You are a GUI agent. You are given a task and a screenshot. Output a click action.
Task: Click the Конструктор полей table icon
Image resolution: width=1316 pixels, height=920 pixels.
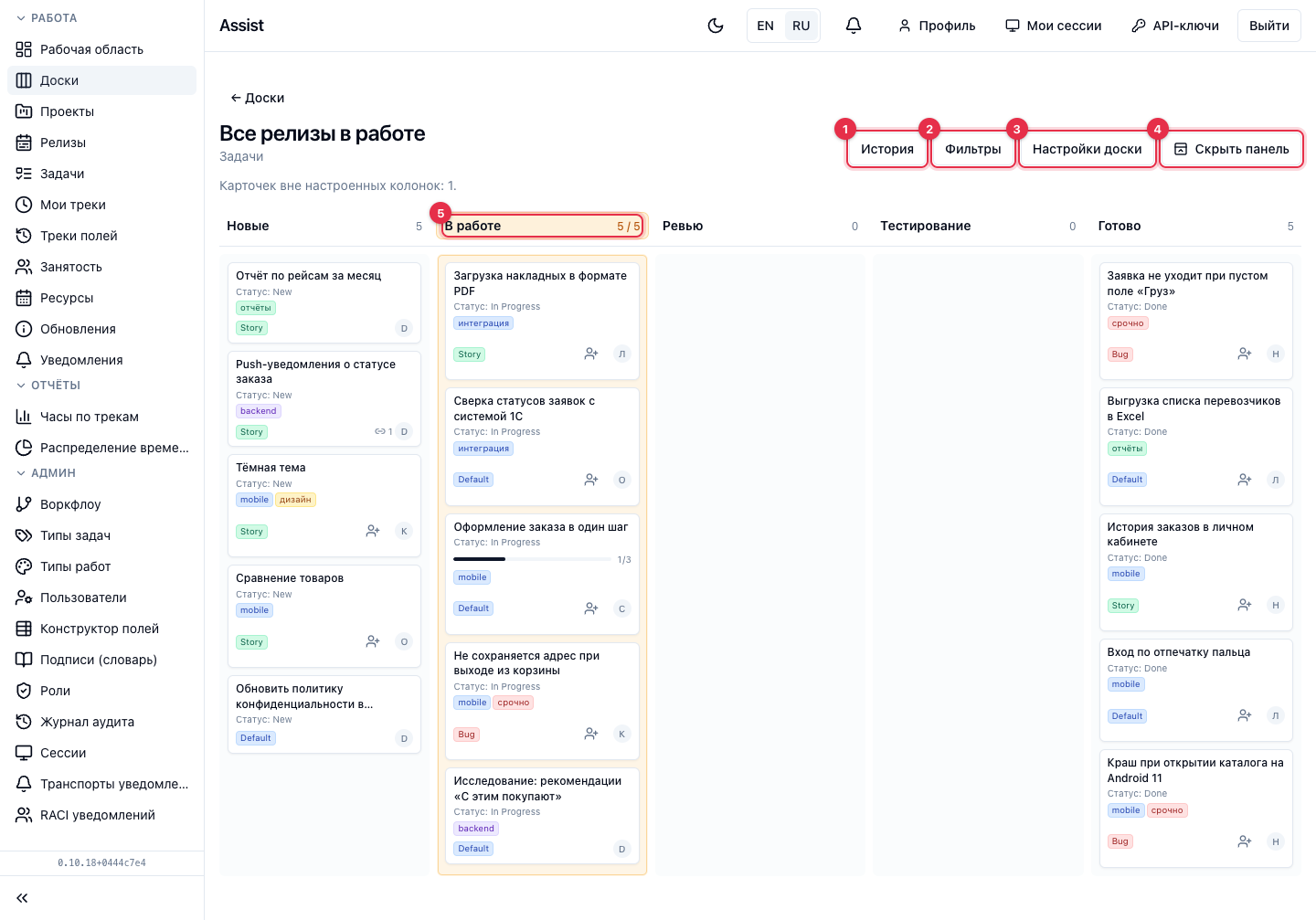24,629
